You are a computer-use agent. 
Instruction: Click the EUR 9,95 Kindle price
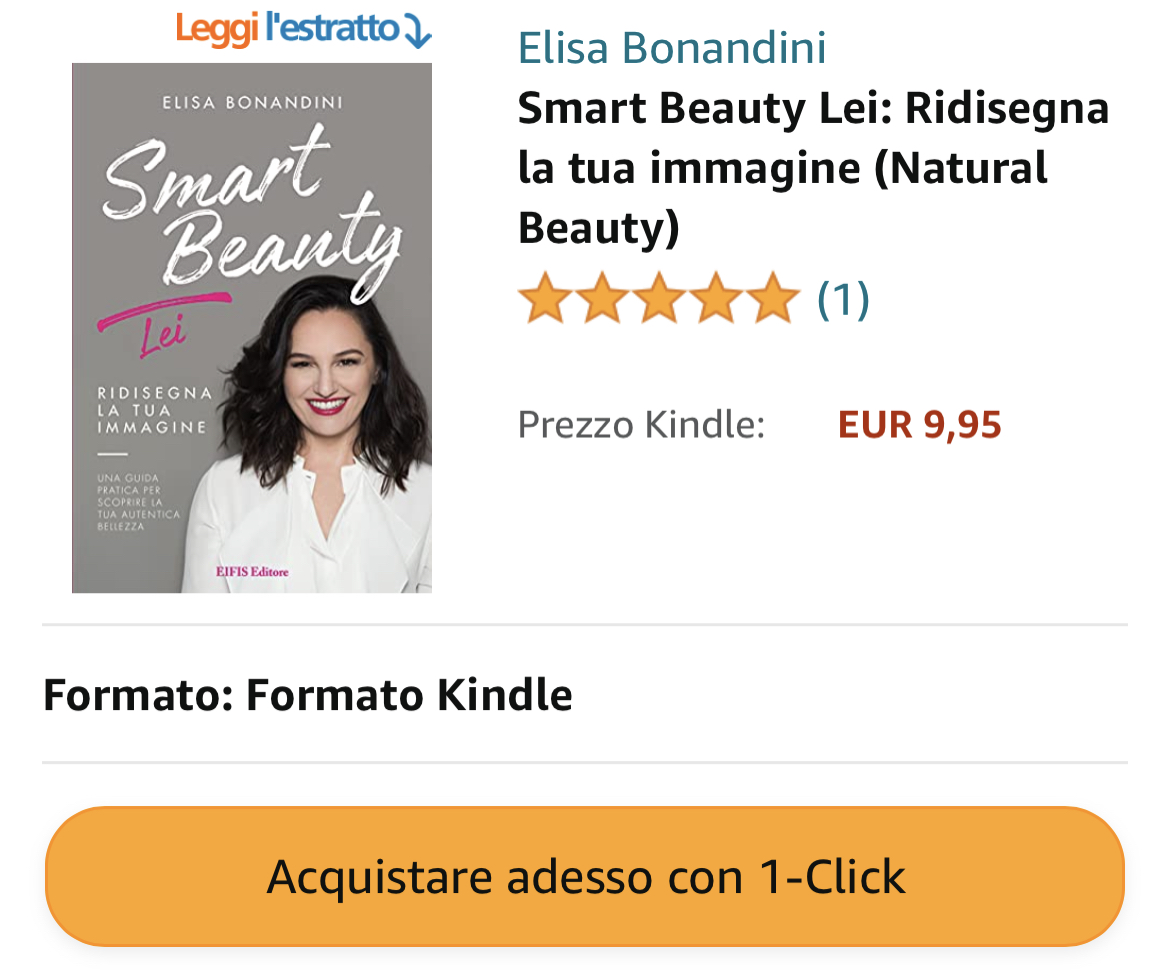919,425
